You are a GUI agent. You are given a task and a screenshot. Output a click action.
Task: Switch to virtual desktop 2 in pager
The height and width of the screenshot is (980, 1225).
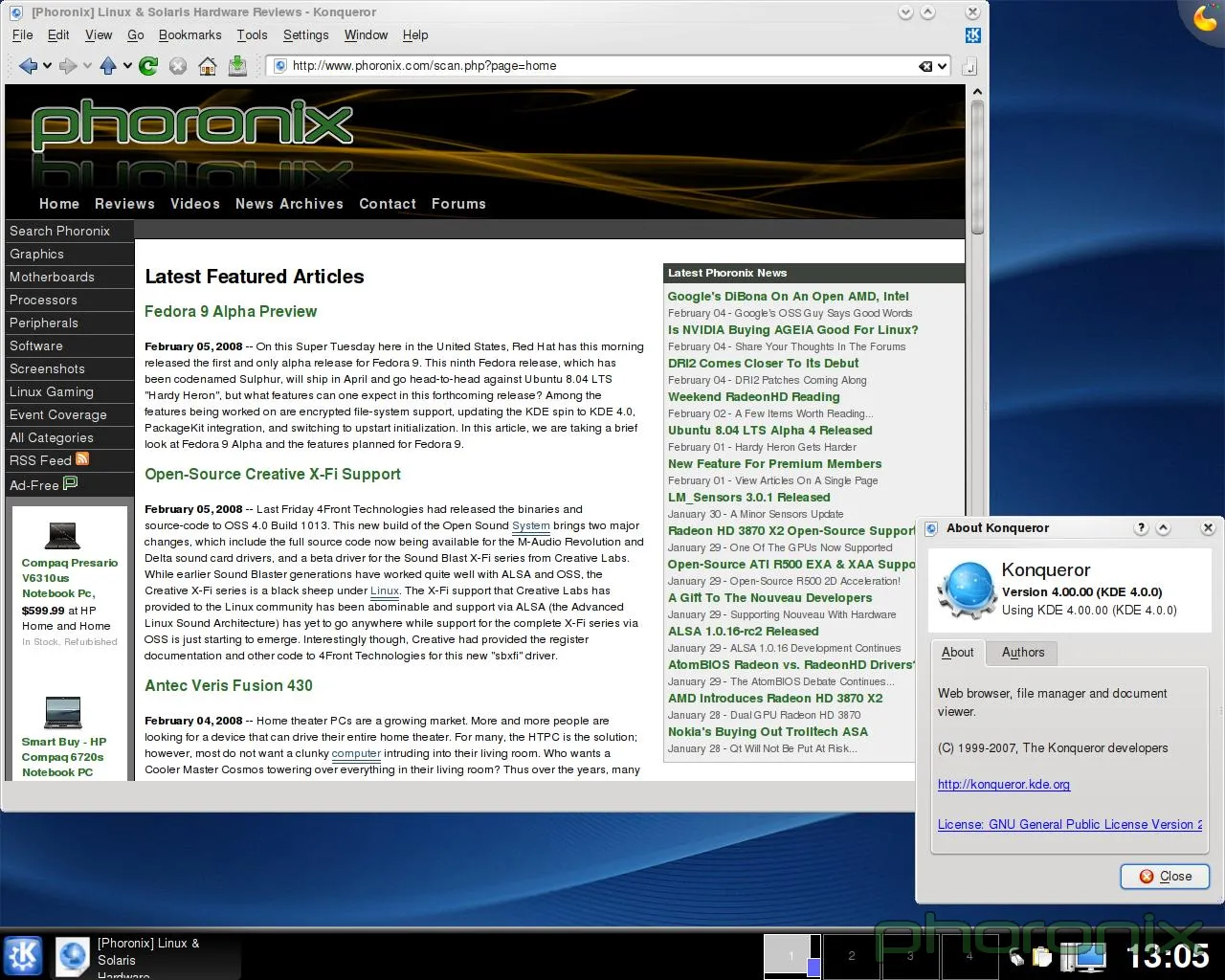pyautogui.click(x=852, y=955)
